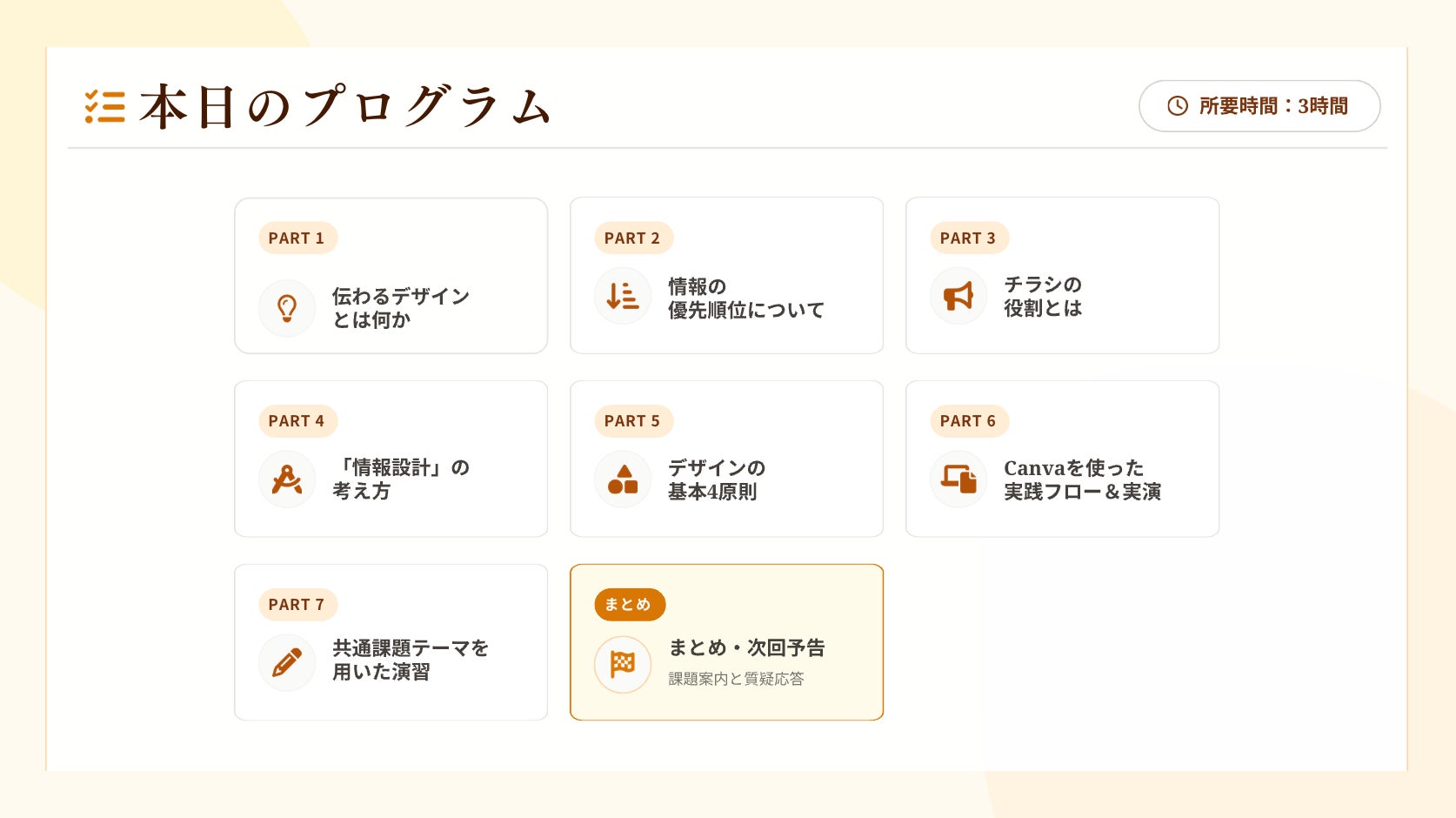
Task: Open the 伝わるデザインとは何か heading
Action: click(400, 308)
